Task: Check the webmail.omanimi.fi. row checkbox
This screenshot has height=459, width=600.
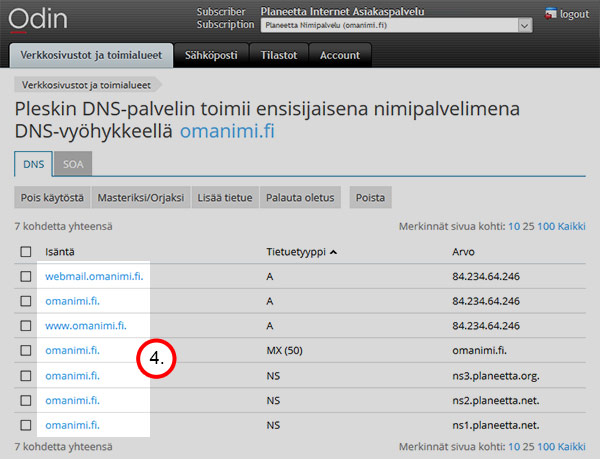Action: point(26,276)
